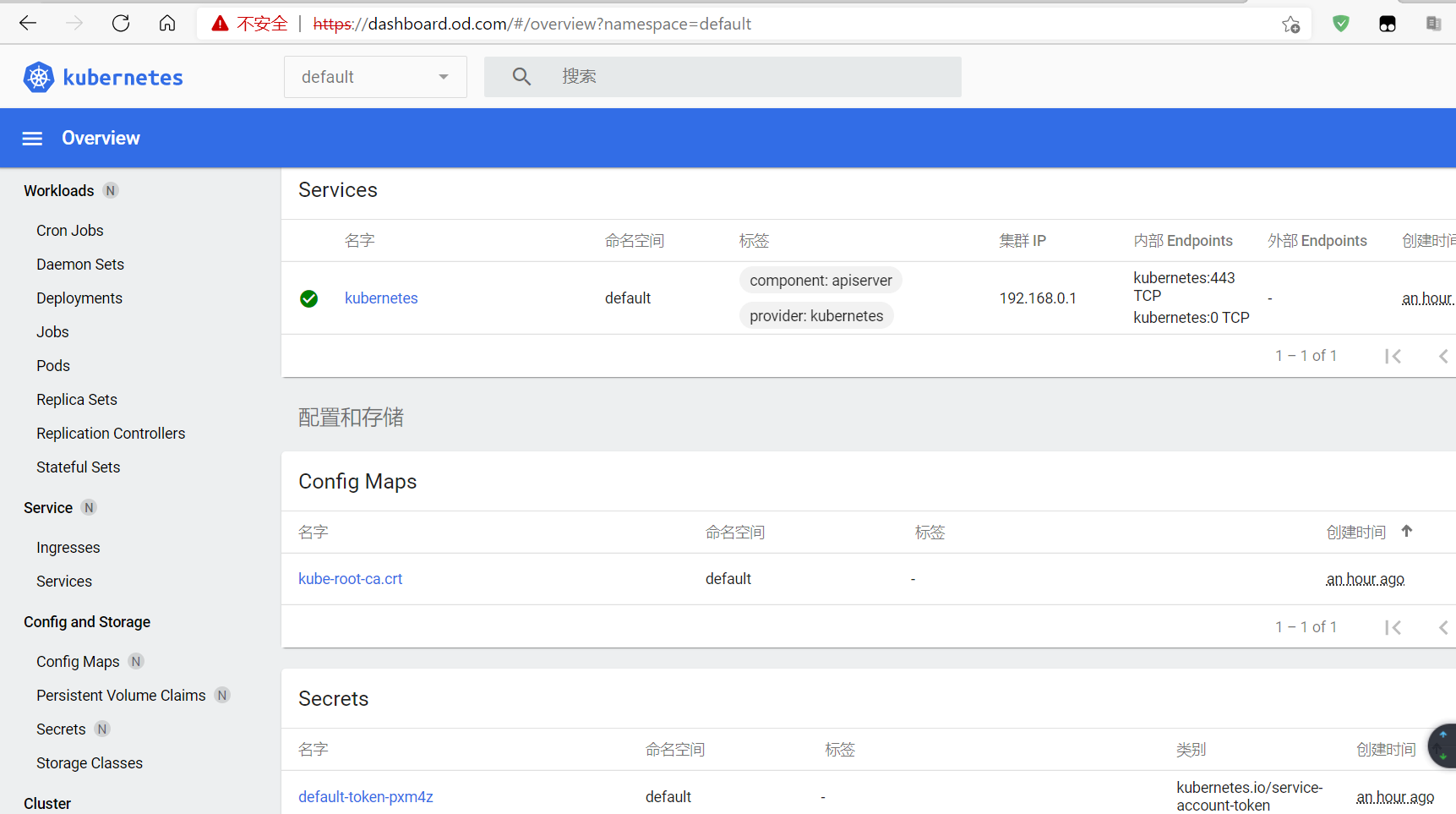This screenshot has width=1456, height=814.
Task: Sort Config Maps by creation time arrow
Action: pyautogui.click(x=1407, y=531)
